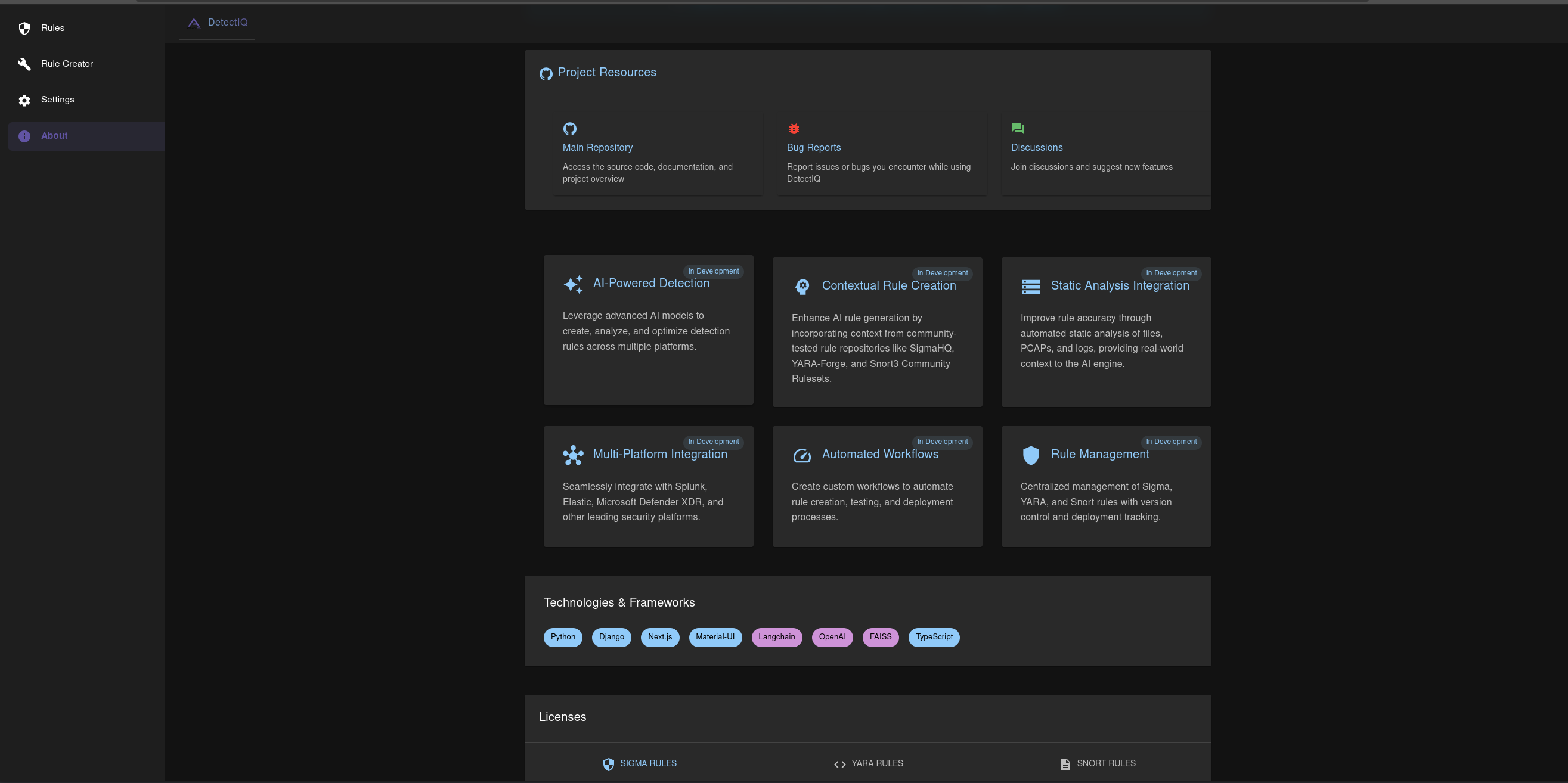Open the SNORT RULES license tab
Screen dimensions: 1568x783
[1097, 763]
